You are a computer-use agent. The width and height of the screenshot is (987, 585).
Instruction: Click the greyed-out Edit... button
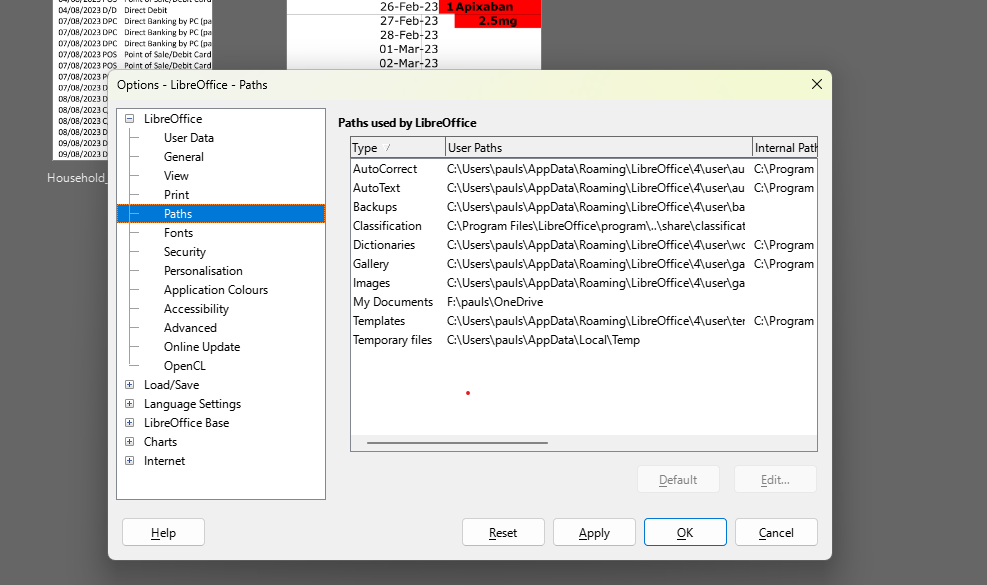click(x=775, y=480)
